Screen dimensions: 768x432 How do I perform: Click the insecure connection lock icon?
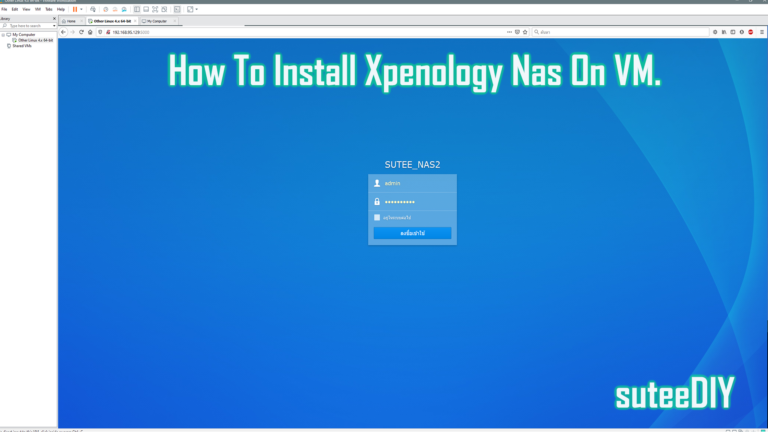pyautogui.click(x=108, y=32)
